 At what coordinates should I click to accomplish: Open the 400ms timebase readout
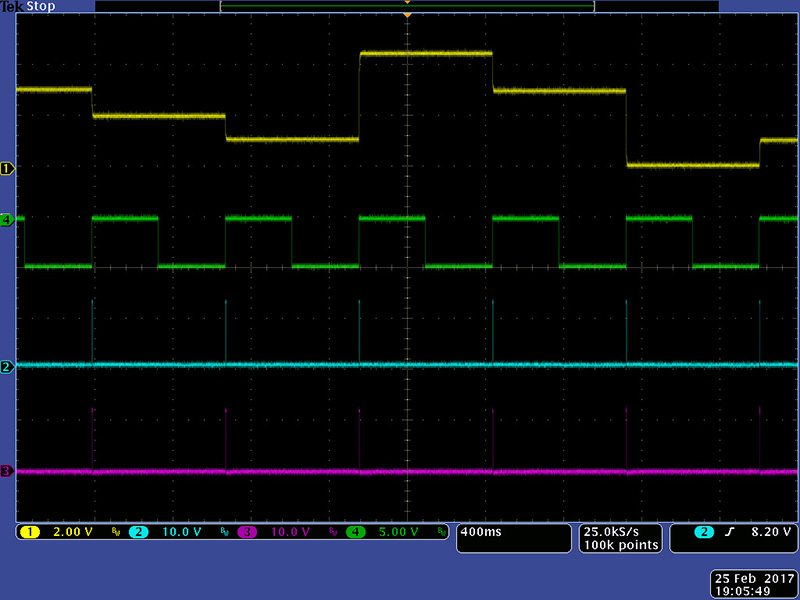pos(479,532)
